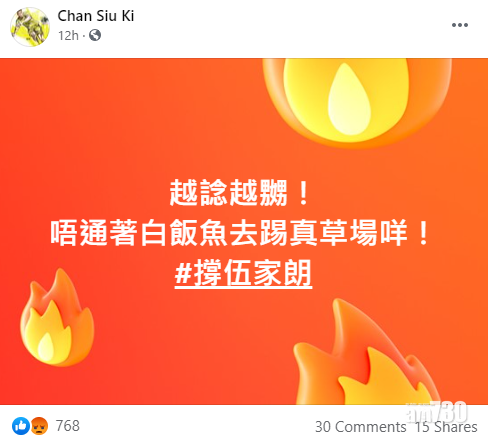View the 15 Shares list
Image resolution: width=488 pixels, height=442 pixels.
coord(446,427)
